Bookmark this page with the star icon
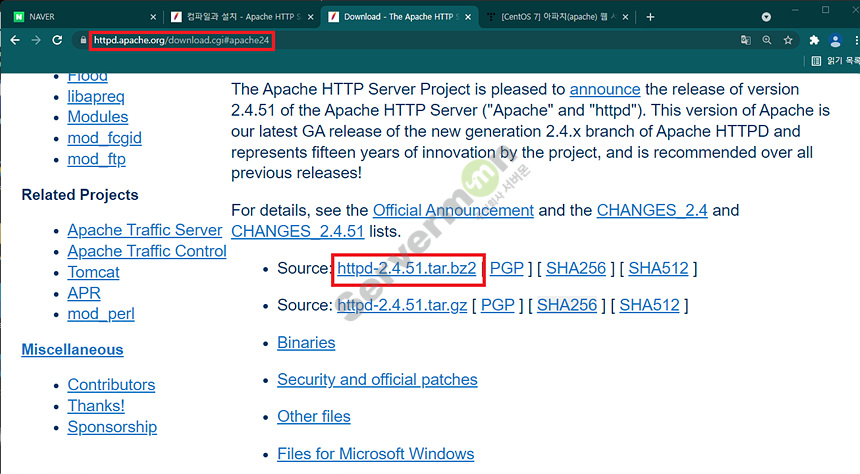This screenshot has width=860, height=474. 788,40
